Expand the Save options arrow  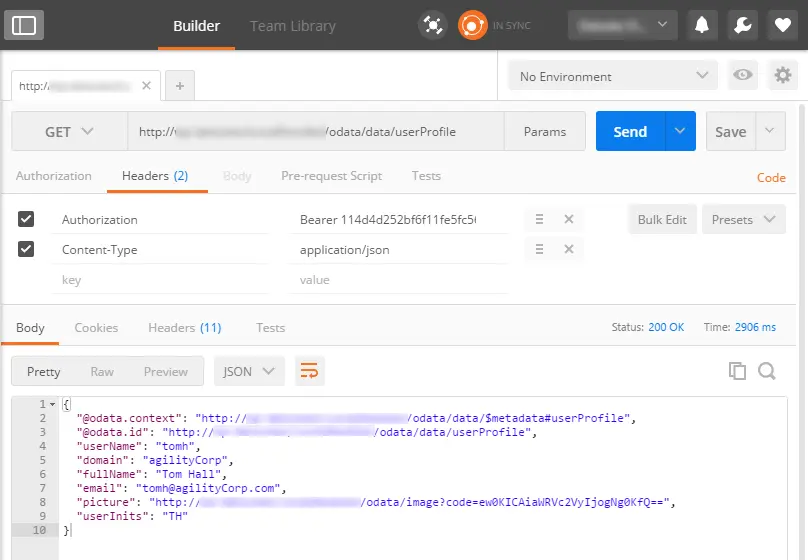point(770,131)
